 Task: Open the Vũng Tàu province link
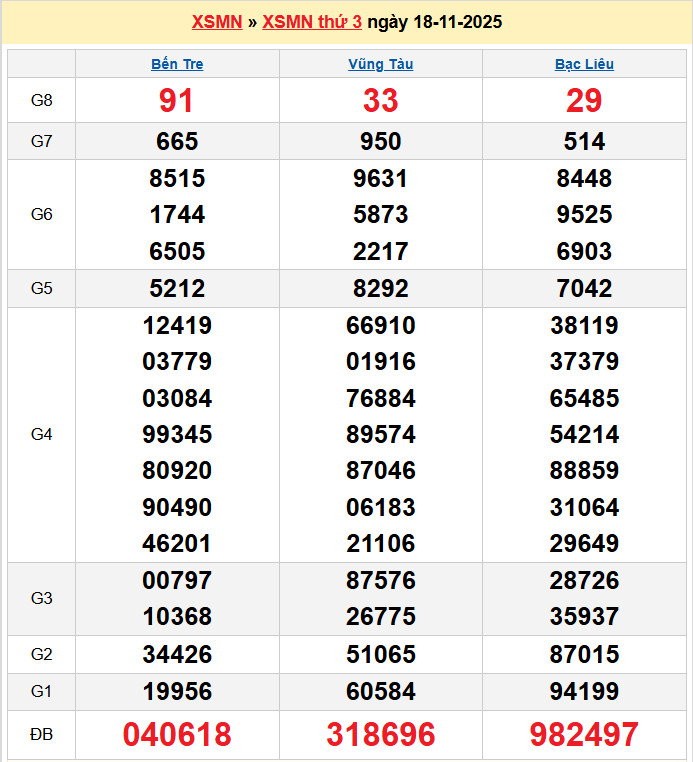[x=380, y=64]
